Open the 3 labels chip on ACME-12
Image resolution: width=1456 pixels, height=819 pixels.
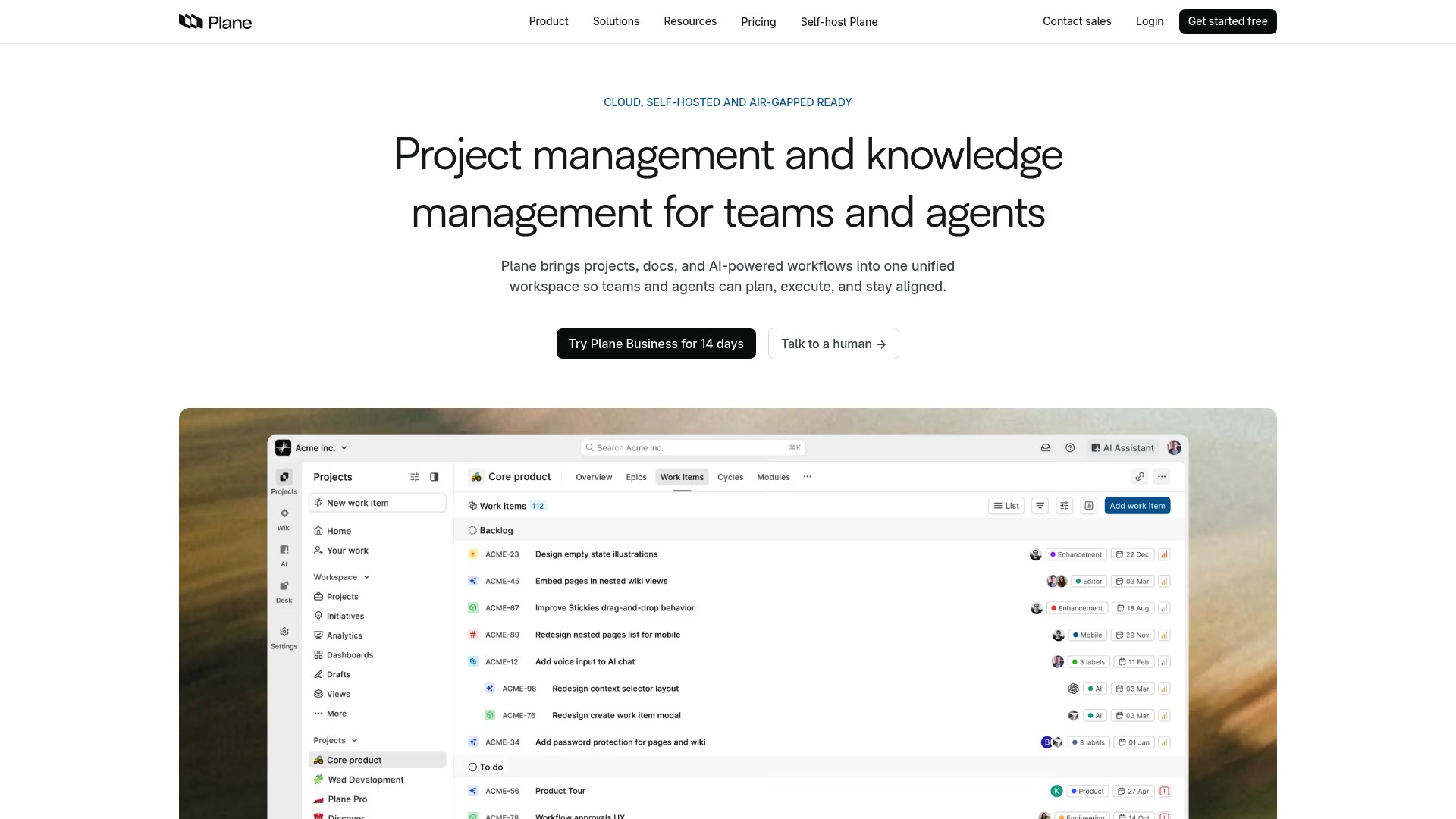coord(1088,662)
